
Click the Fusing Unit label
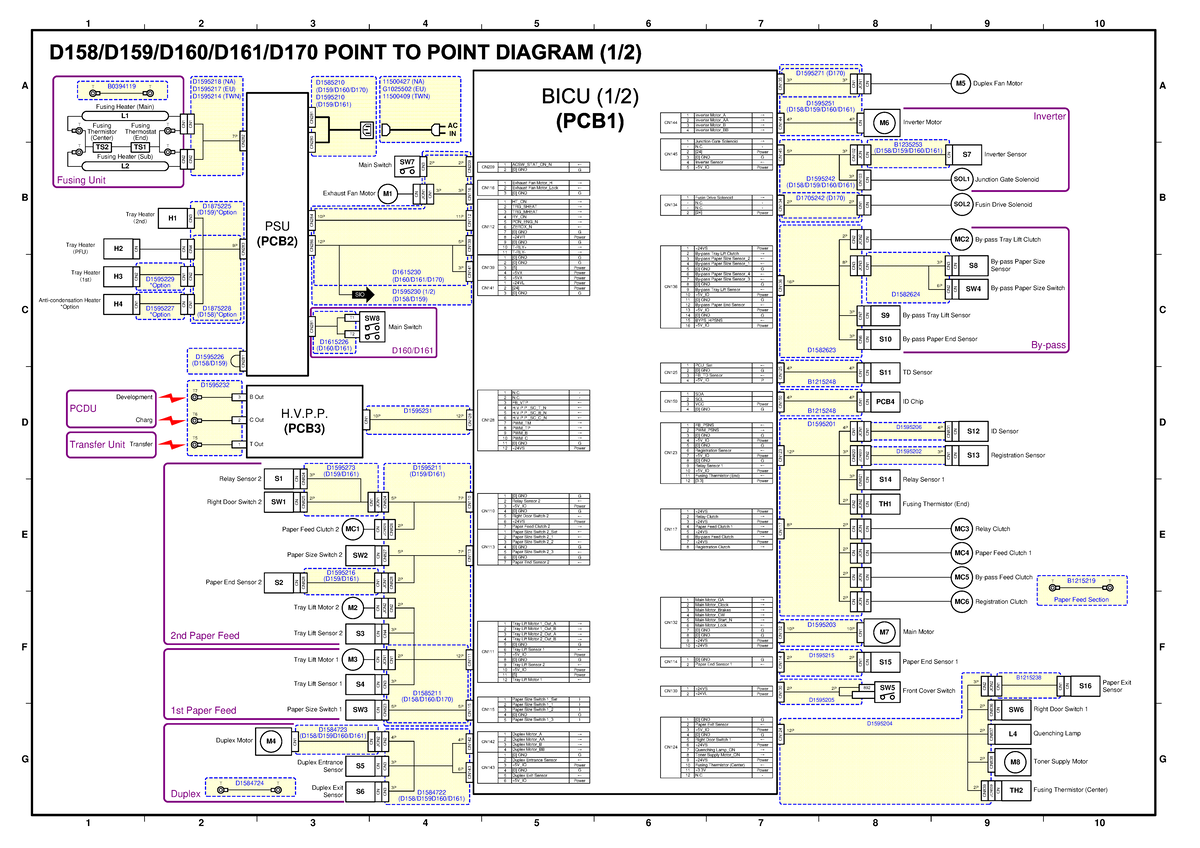point(83,180)
